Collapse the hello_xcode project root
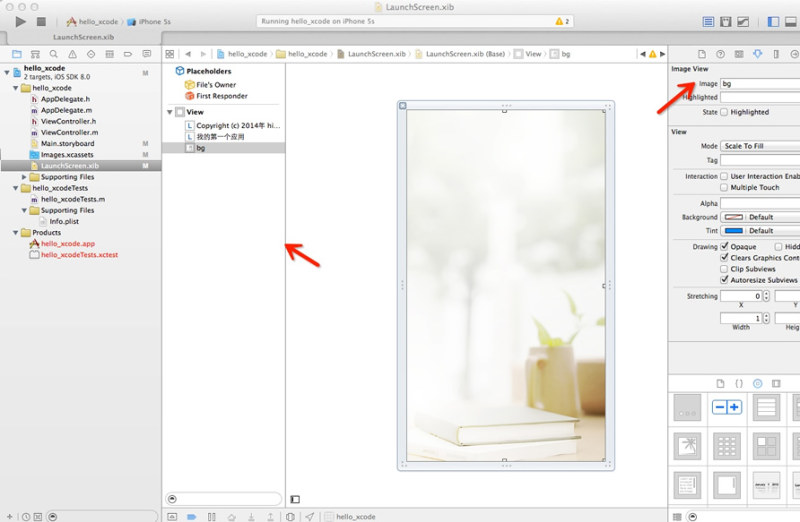Image resolution: width=800 pixels, height=522 pixels. click(x=7, y=72)
